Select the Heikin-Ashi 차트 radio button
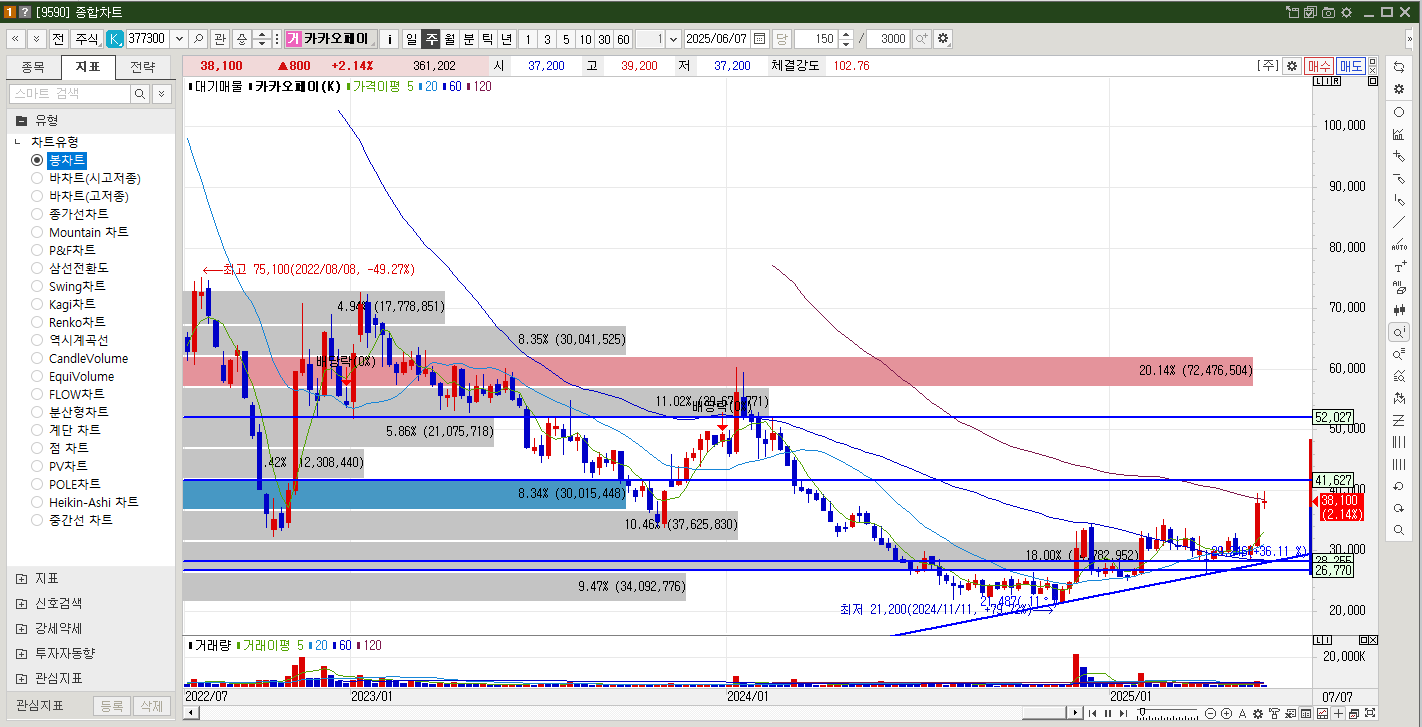 (37, 502)
